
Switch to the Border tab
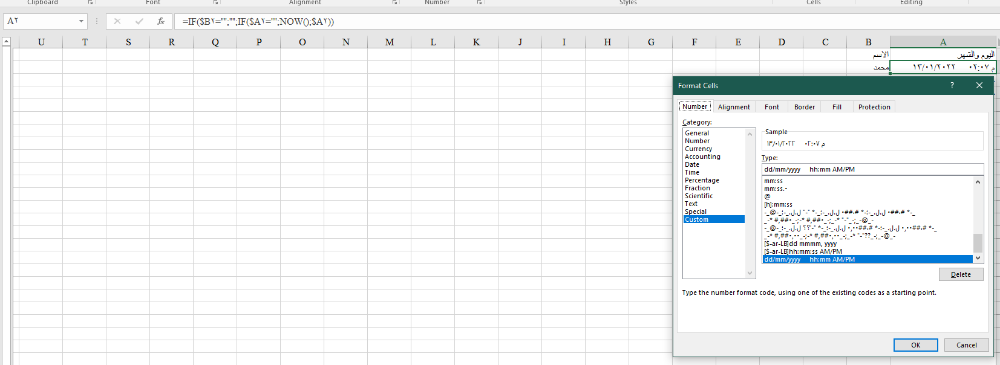click(804, 107)
